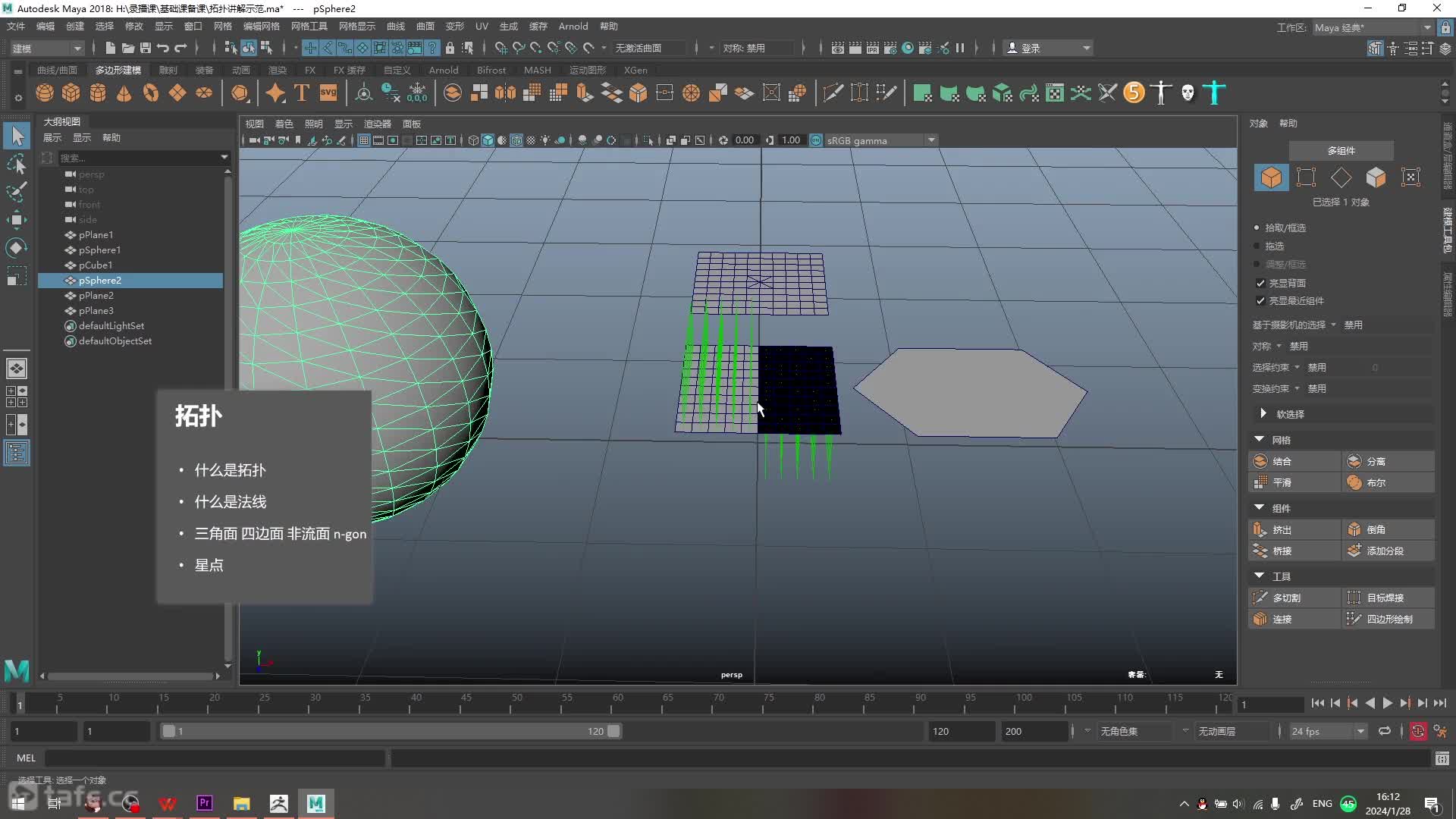Open the 登录 account dropdown
This screenshot has height=819, width=1456.
[1049, 48]
